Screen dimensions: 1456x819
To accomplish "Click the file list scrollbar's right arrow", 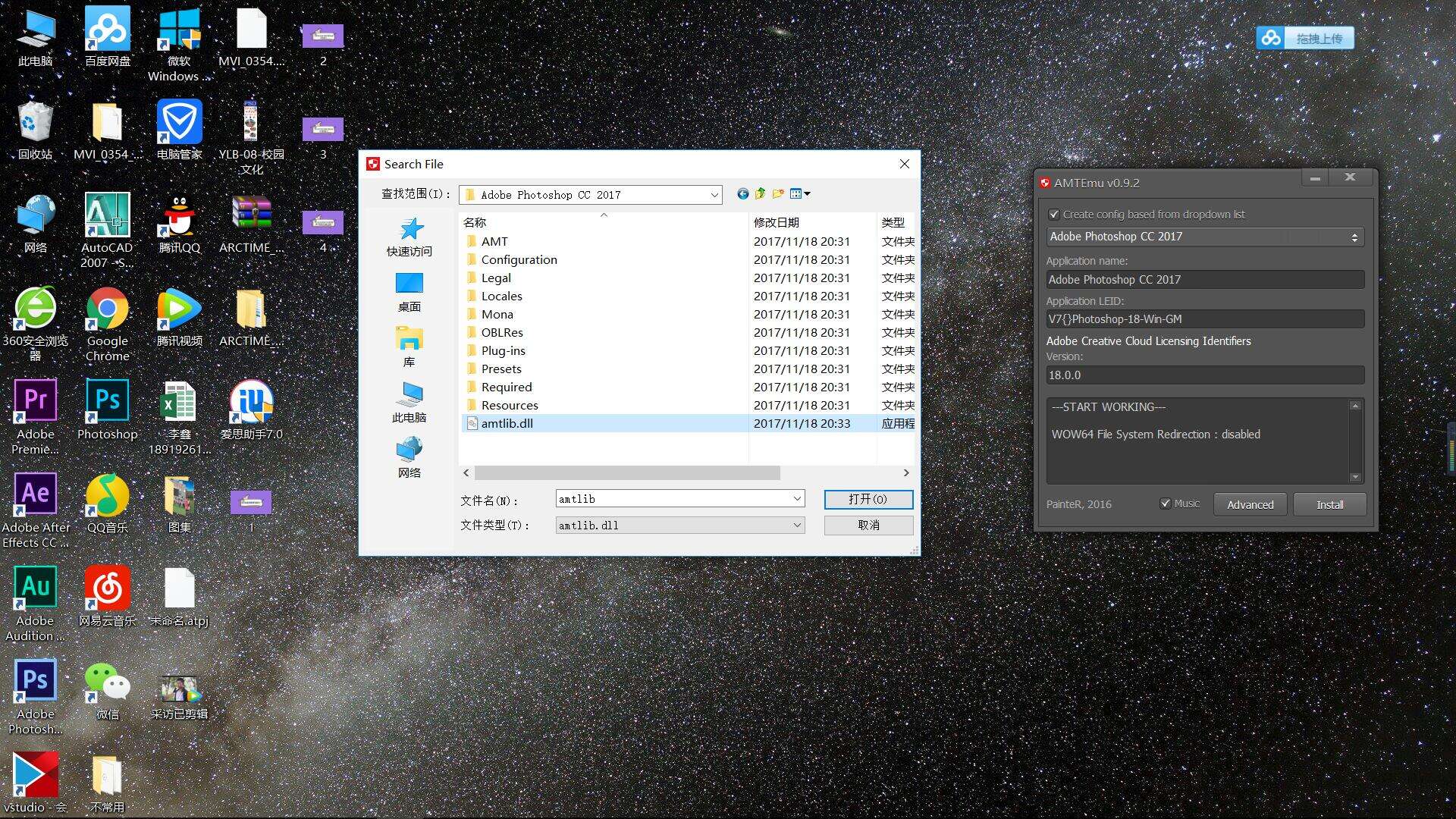I will [906, 472].
